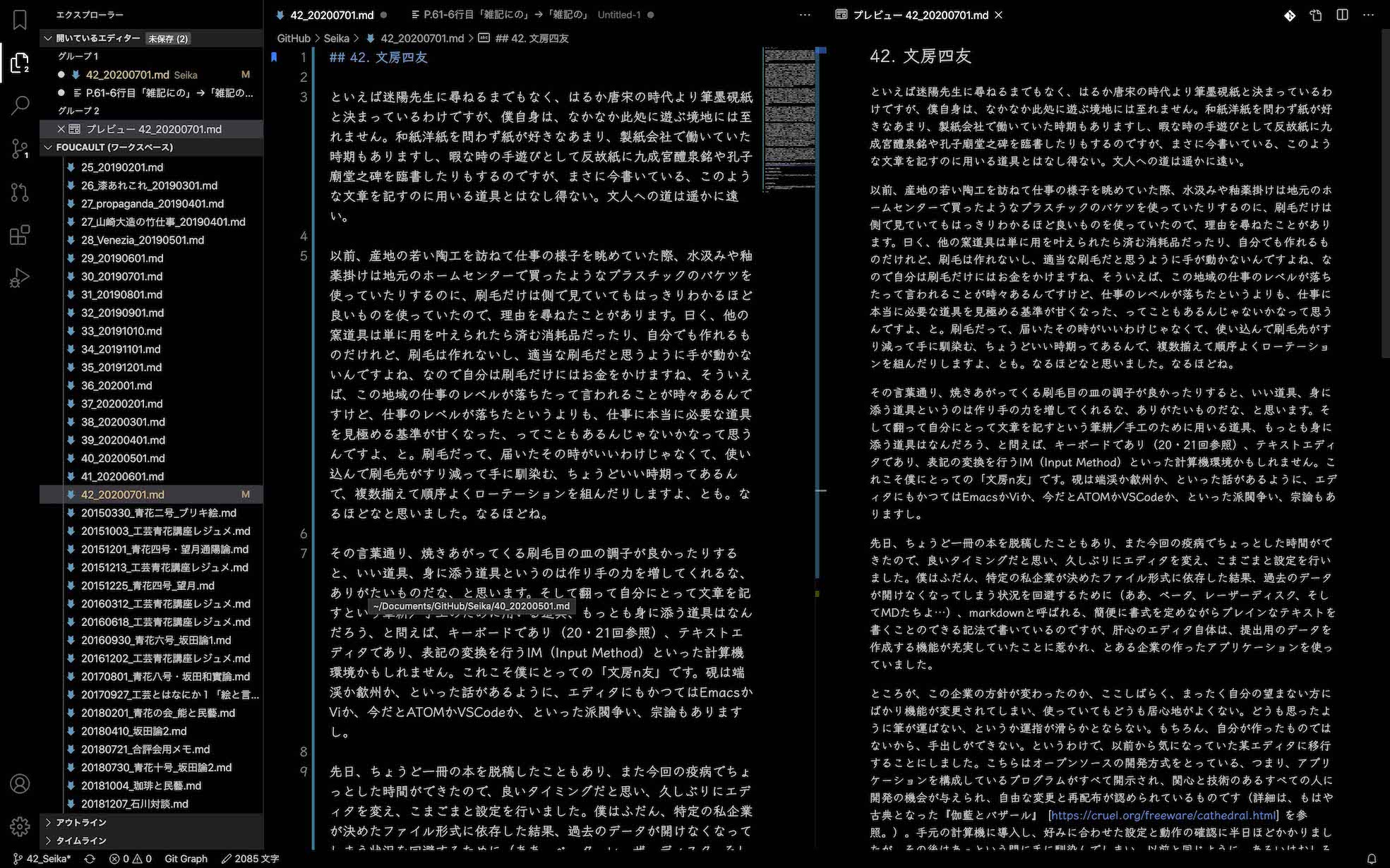Screen dimensions: 1390x868
Task: Open the cruel.org cathedral.html link in preview
Action: [1164, 815]
